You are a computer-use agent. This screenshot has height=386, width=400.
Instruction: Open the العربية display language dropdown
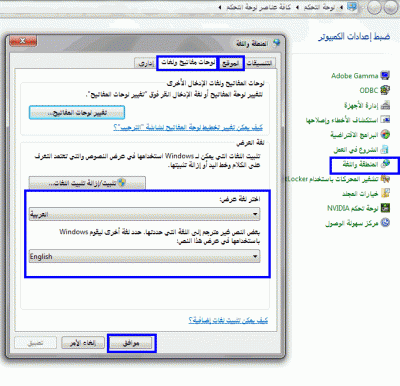click(144, 214)
